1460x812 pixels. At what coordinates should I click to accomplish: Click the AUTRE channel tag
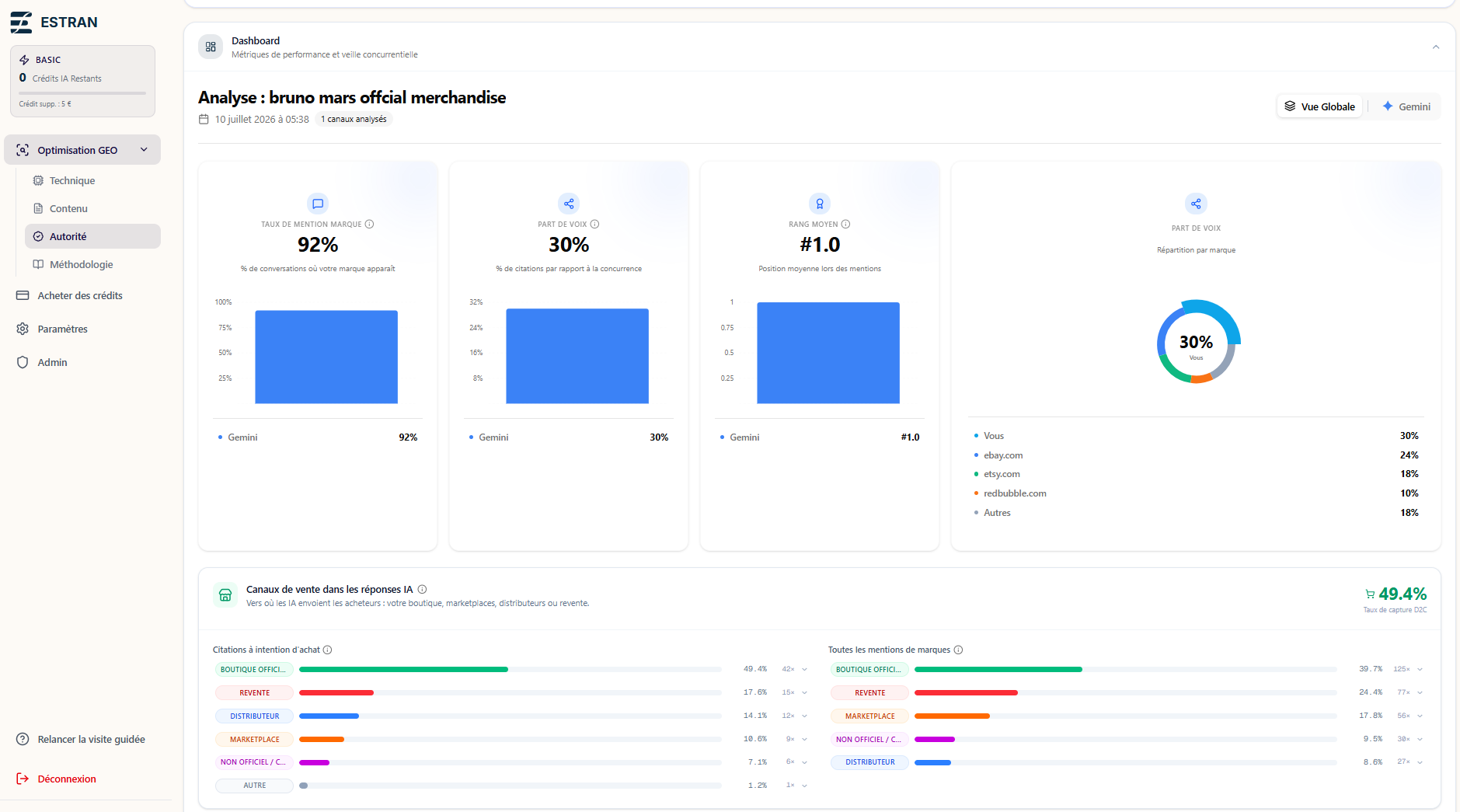(x=254, y=785)
